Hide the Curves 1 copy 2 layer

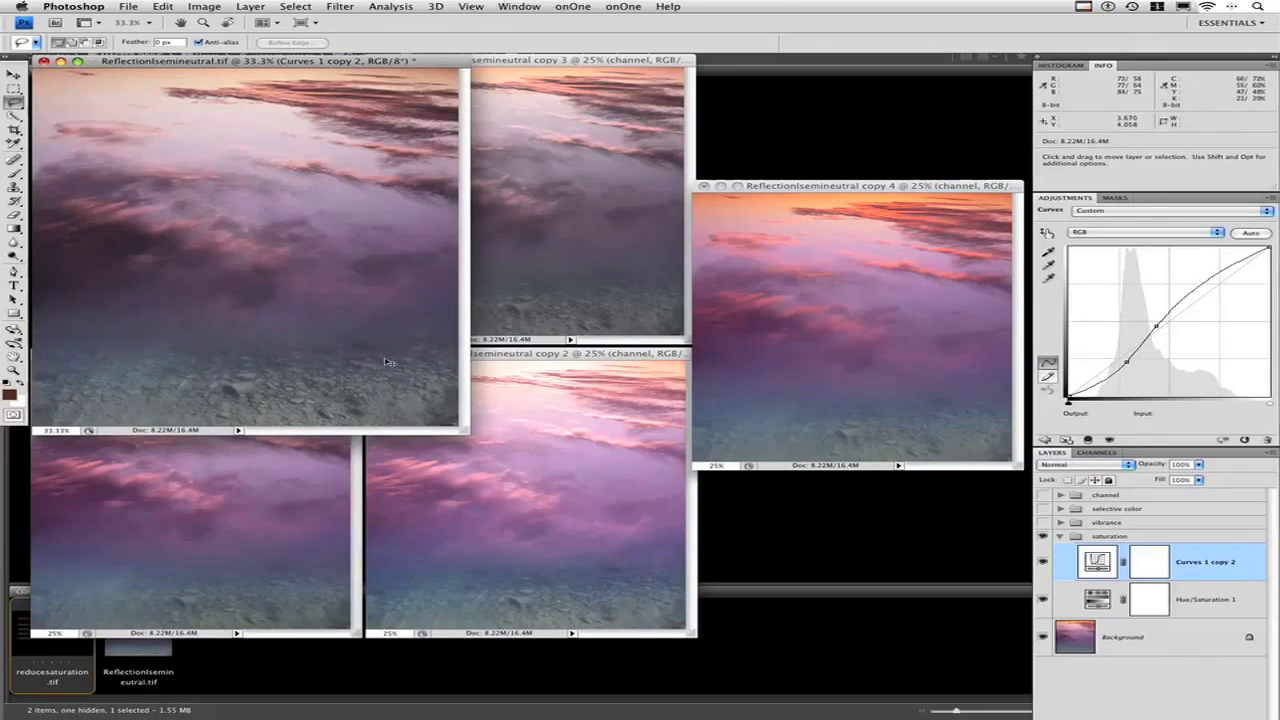click(x=1044, y=562)
